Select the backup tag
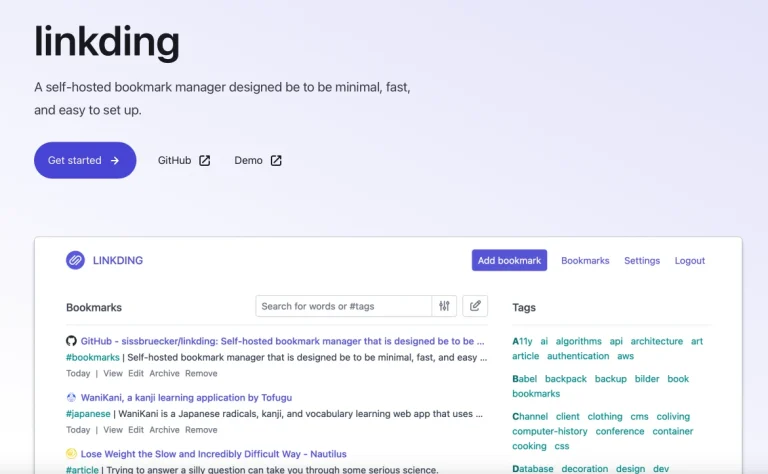The width and height of the screenshot is (768, 474). click(611, 379)
